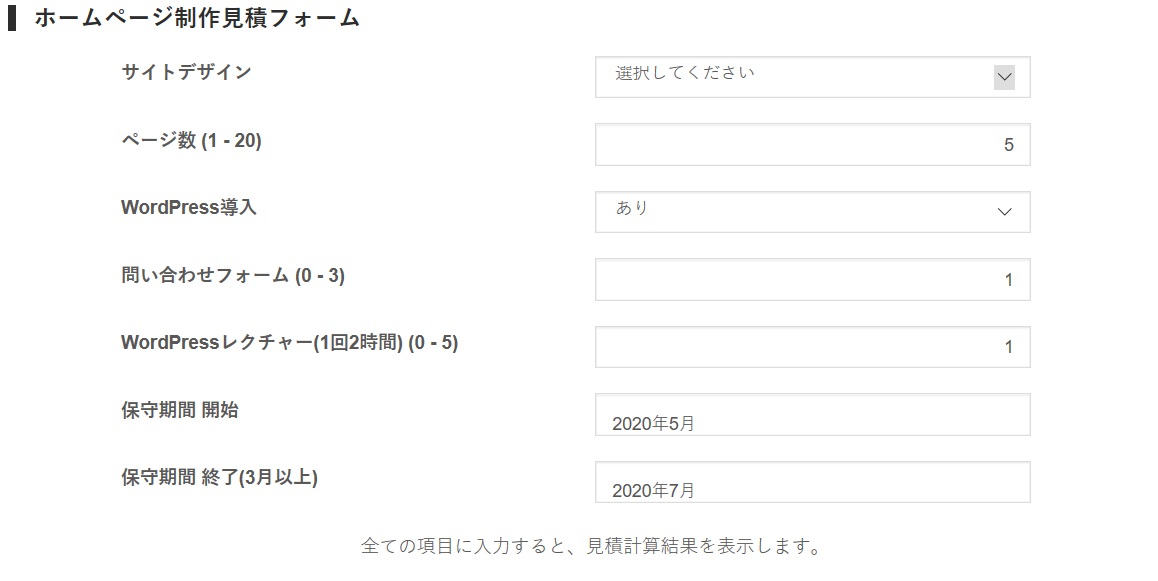The image size is (1158, 581).
Task: Click the サイトデザイン label
Action: (x=186, y=72)
